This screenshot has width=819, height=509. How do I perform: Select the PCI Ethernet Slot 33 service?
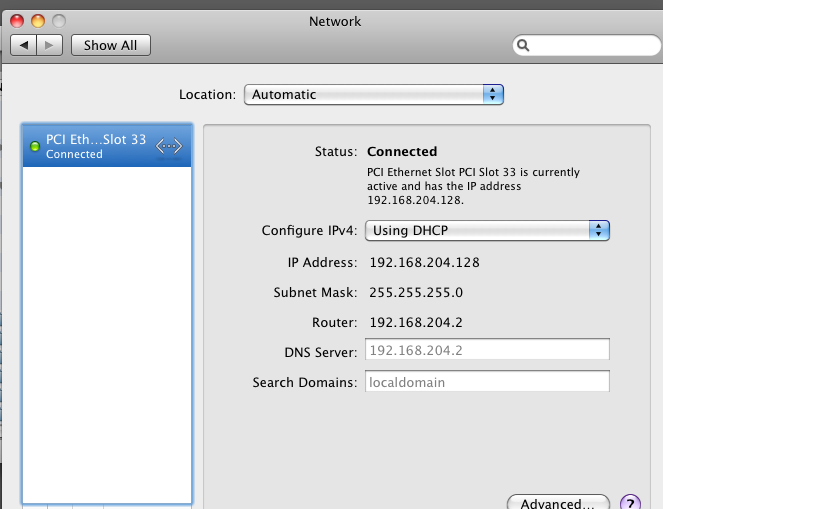coord(95,146)
